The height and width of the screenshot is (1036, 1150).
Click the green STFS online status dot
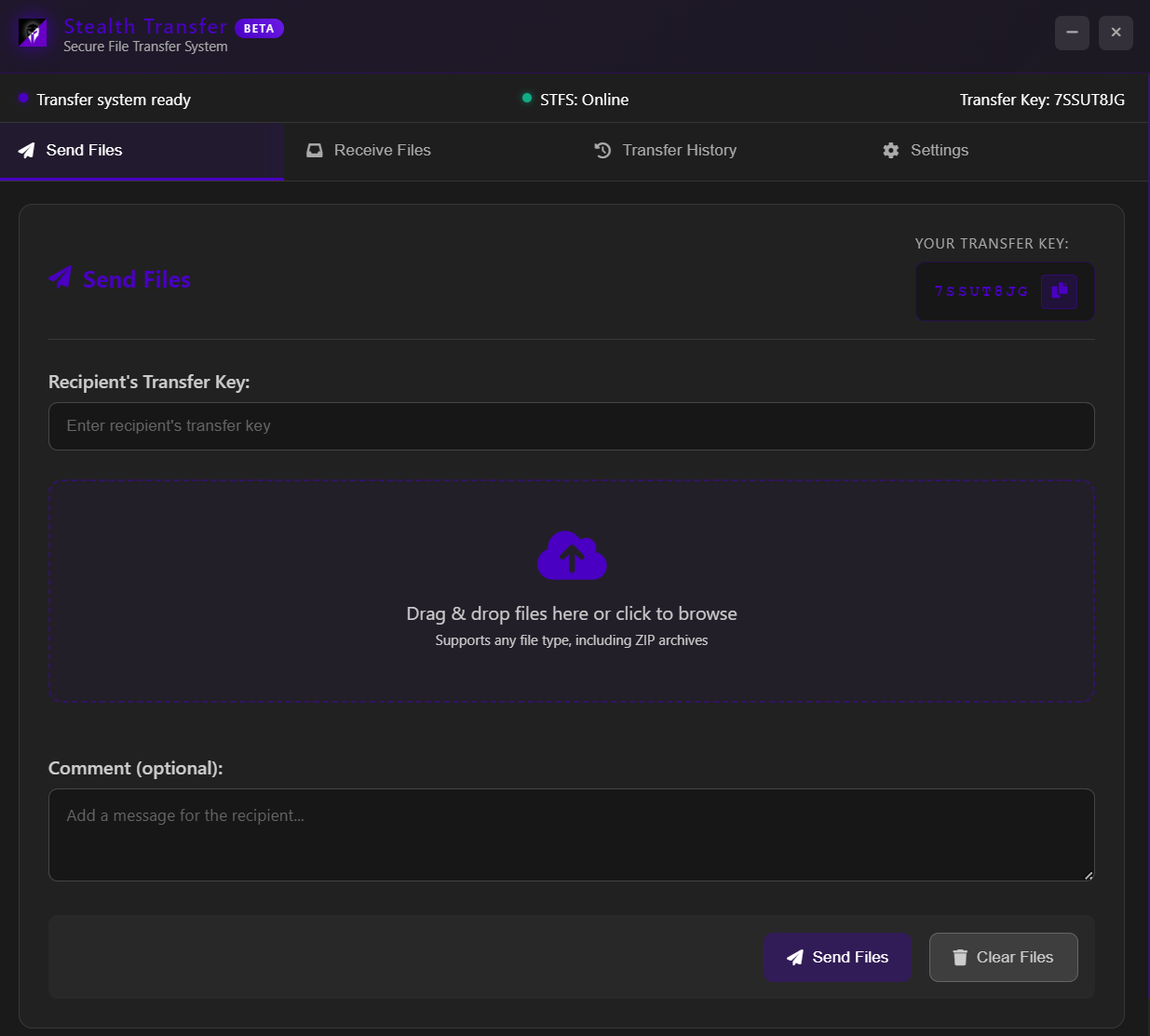527,99
